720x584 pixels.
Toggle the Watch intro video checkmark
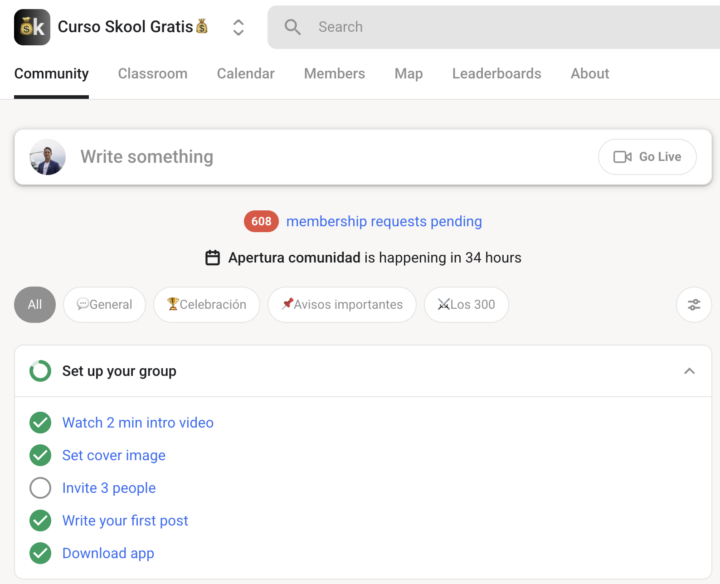(40, 423)
